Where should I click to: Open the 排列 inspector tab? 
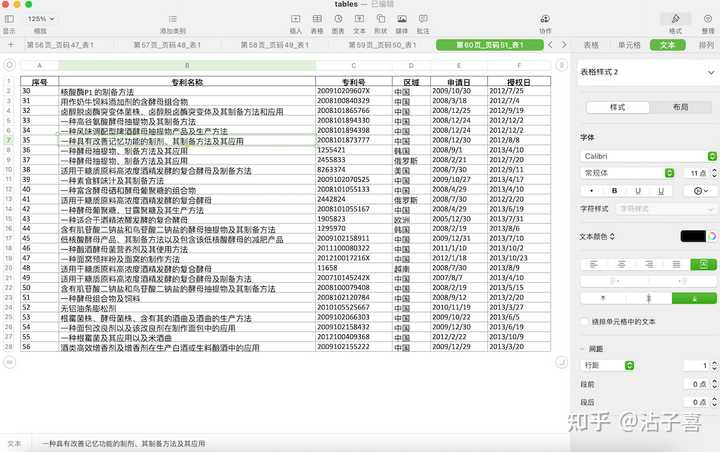click(x=706, y=45)
